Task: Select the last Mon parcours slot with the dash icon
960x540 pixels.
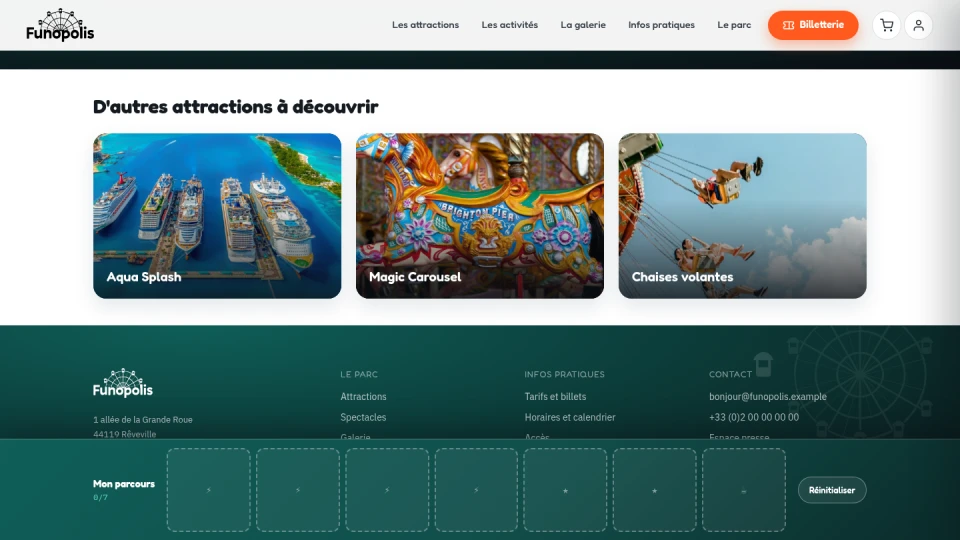Action: [744, 490]
